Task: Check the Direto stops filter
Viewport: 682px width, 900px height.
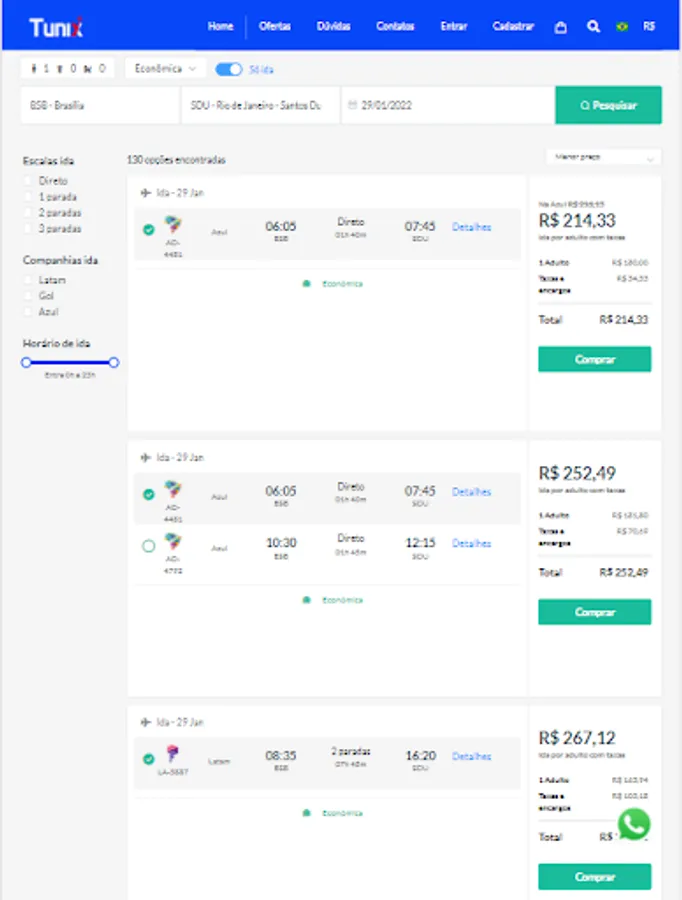Action: click(31, 181)
